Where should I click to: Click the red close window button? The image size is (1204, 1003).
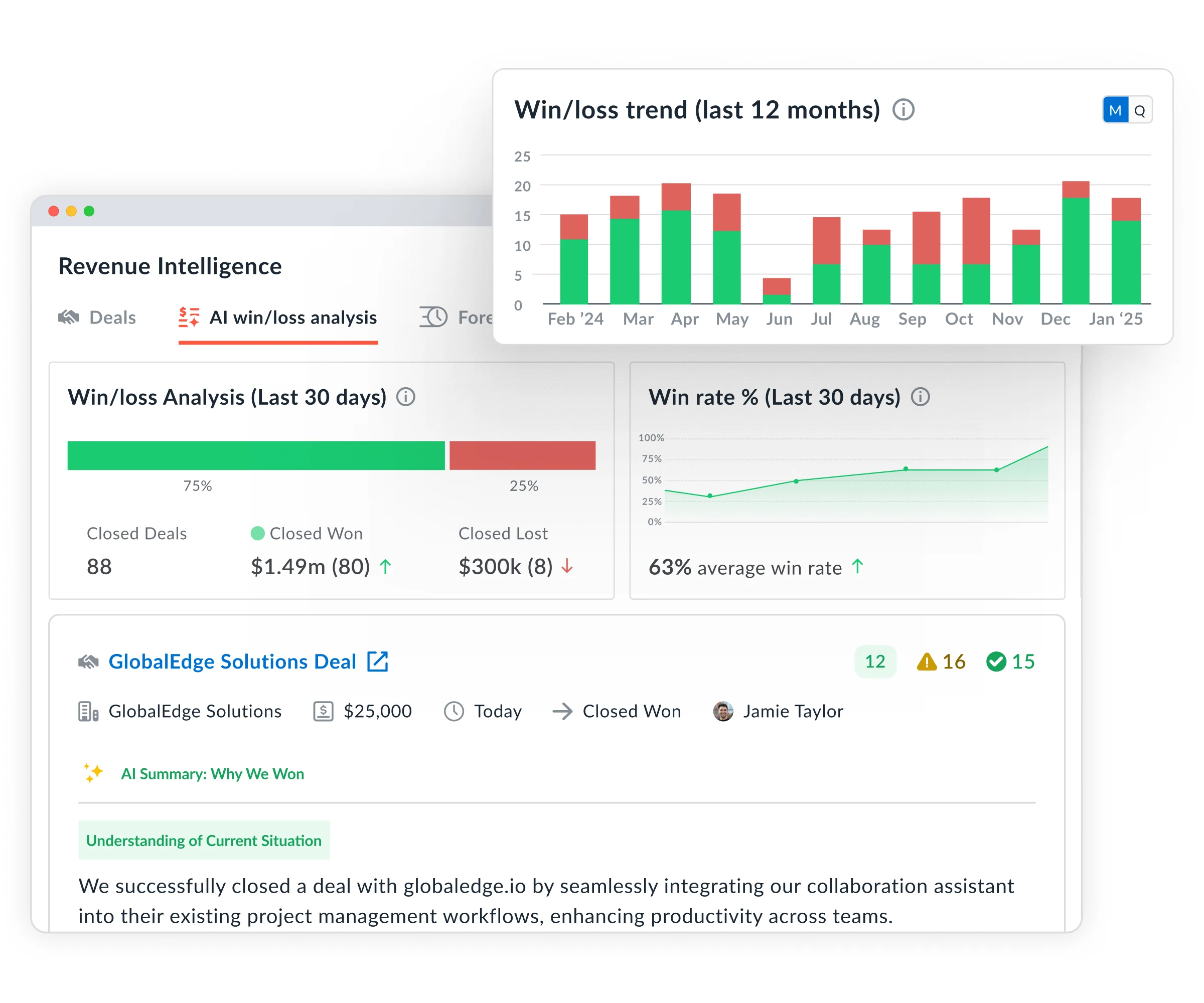(x=54, y=211)
